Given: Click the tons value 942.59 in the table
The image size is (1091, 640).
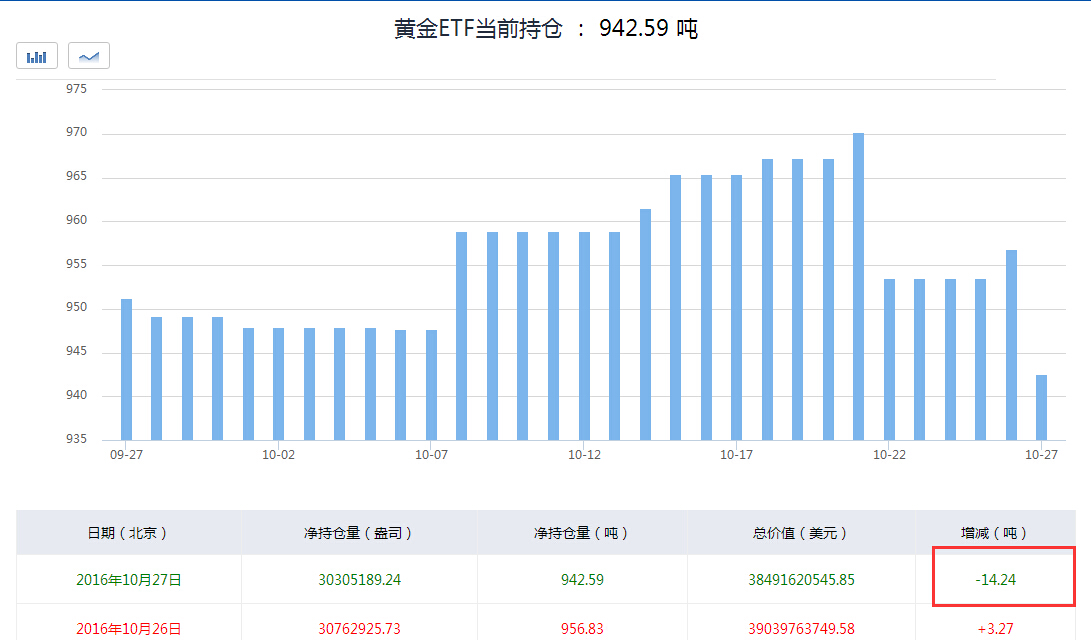Looking at the screenshot, I should 582,579.
